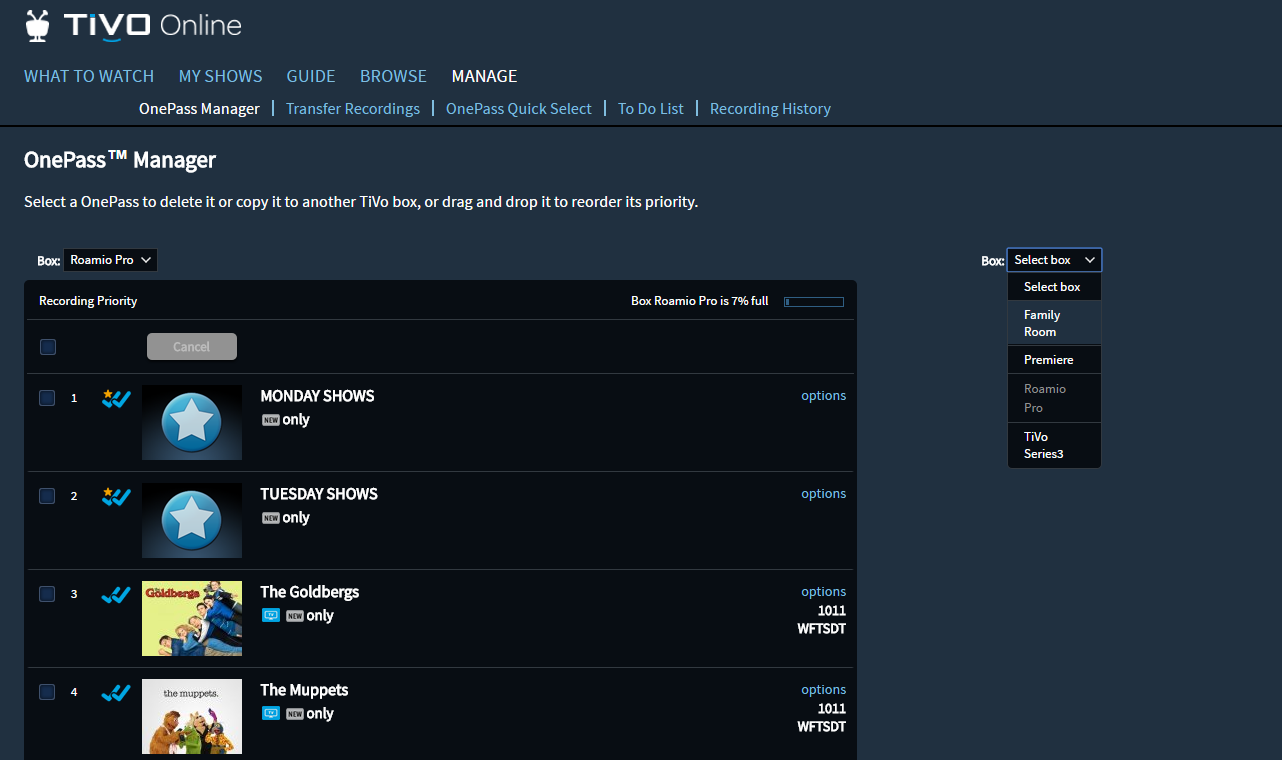Viewport: 1282px width, 760px height.
Task: Go to Transfer Recordings
Action: pyautogui.click(x=353, y=109)
